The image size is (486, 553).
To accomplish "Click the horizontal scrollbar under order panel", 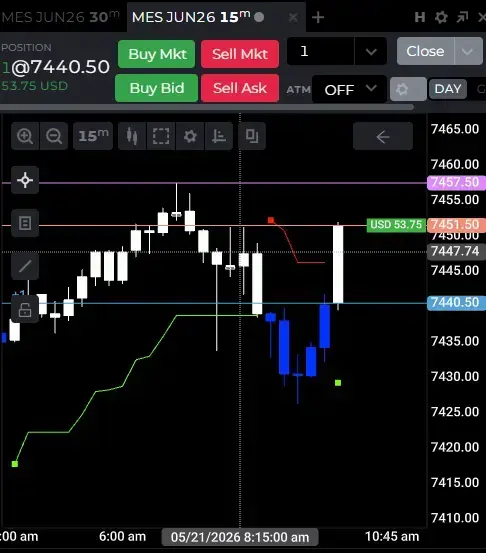I will pos(207,107).
